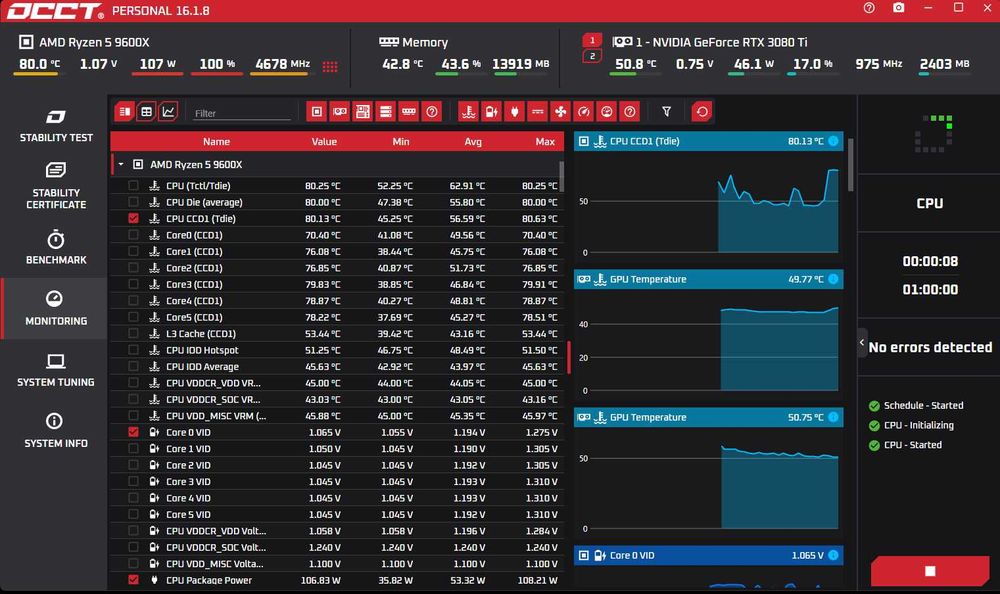This screenshot has height=594, width=1000.
Task: Collapse the AMD Ryzen 5 9600X group
Action: (121, 165)
